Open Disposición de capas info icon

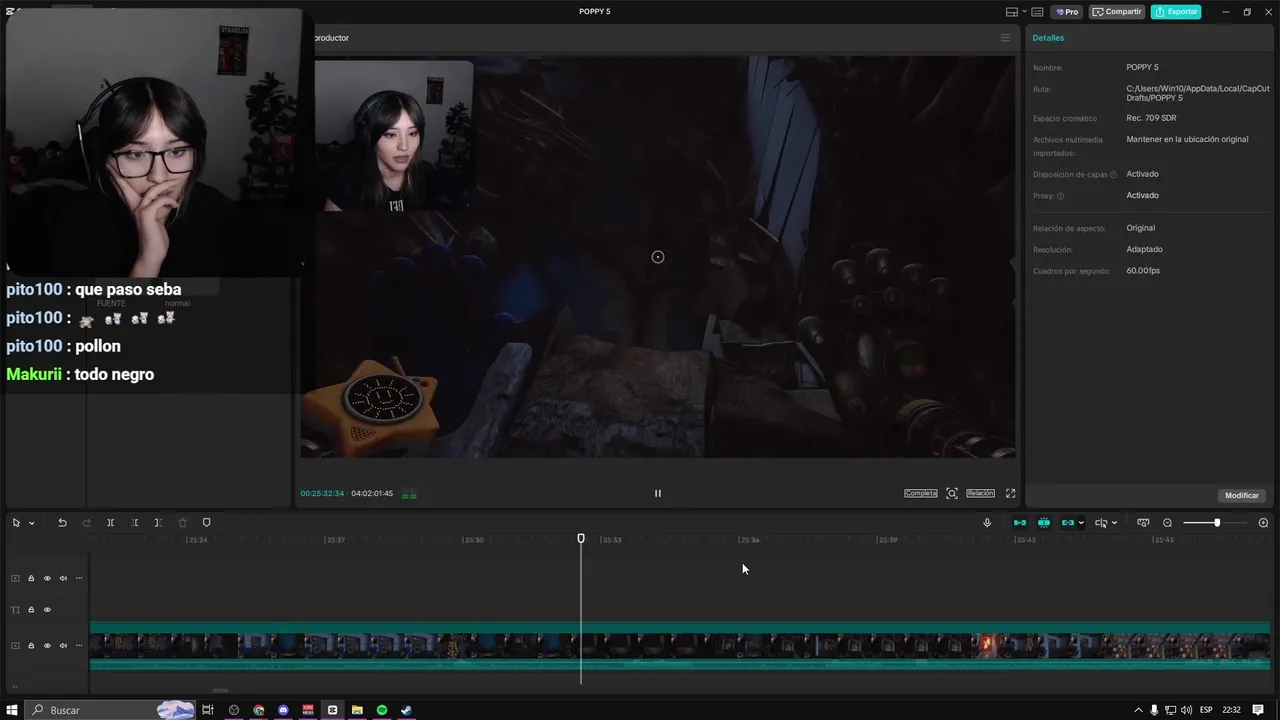tap(1113, 175)
